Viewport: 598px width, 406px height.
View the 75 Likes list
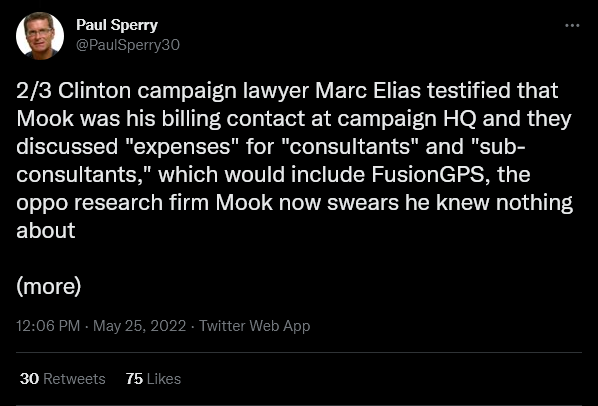pos(153,379)
